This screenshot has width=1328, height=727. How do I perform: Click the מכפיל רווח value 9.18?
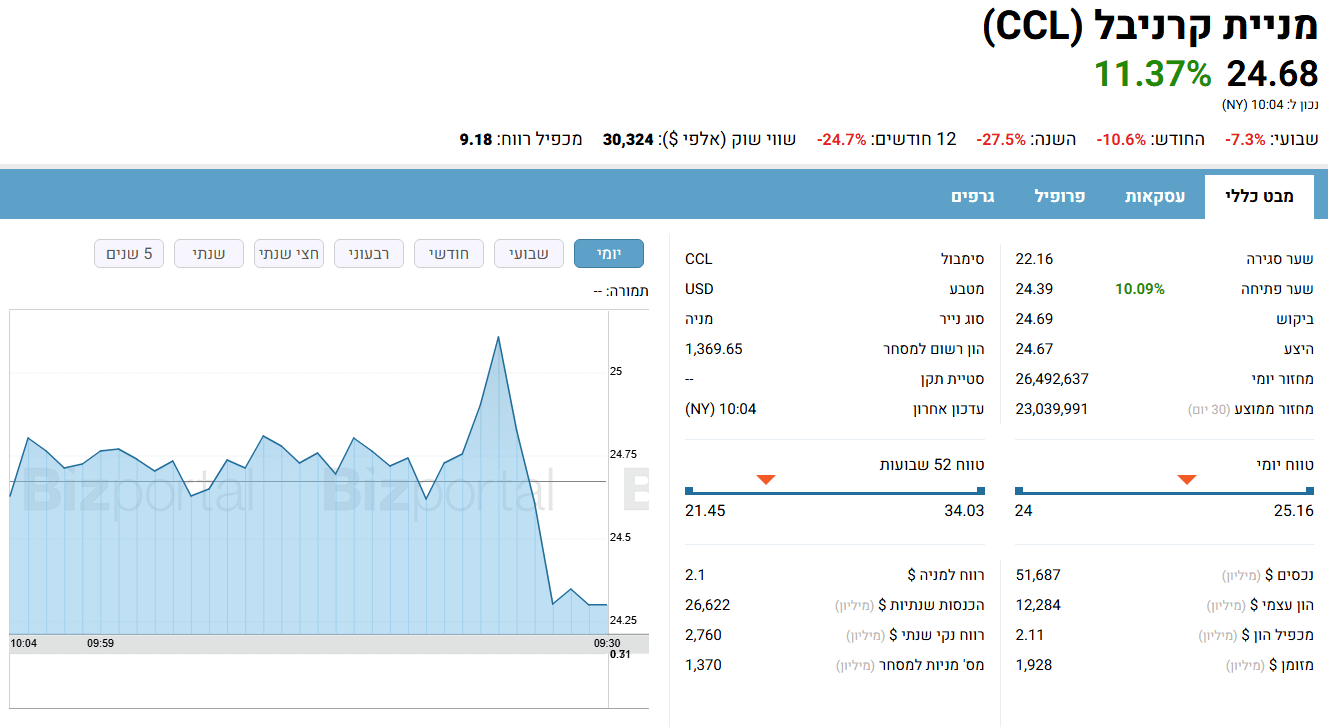(x=476, y=139)
